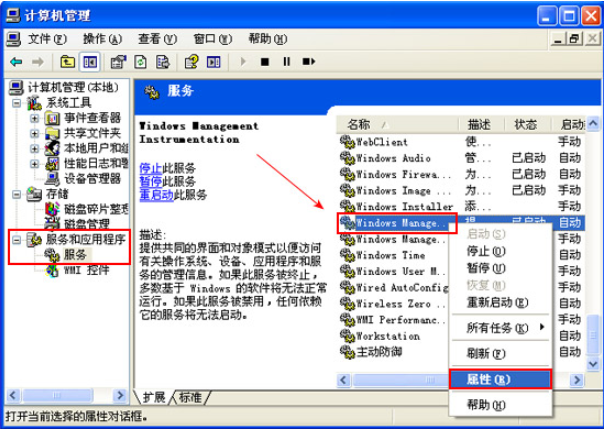
Task: Choose 重新启动(E) in the context menu
Action: tap(500, 302)
